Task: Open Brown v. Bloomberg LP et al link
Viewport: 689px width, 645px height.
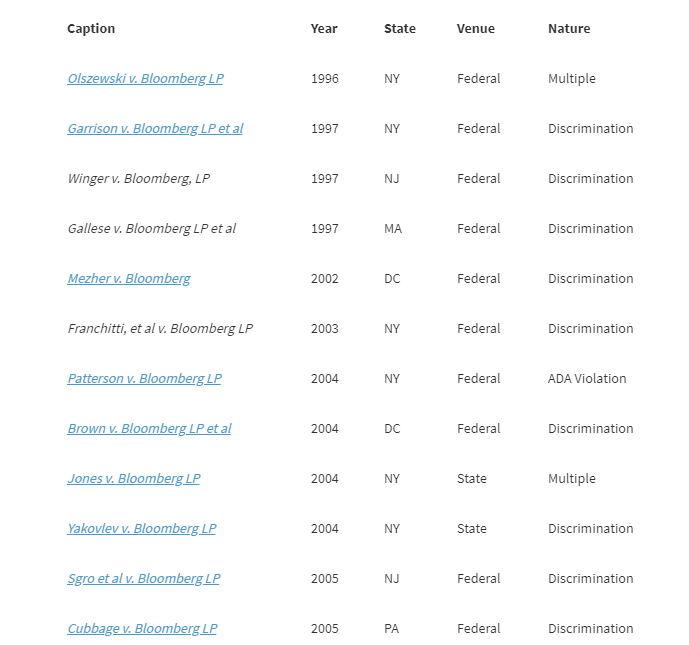Action: tap(149, 428)
